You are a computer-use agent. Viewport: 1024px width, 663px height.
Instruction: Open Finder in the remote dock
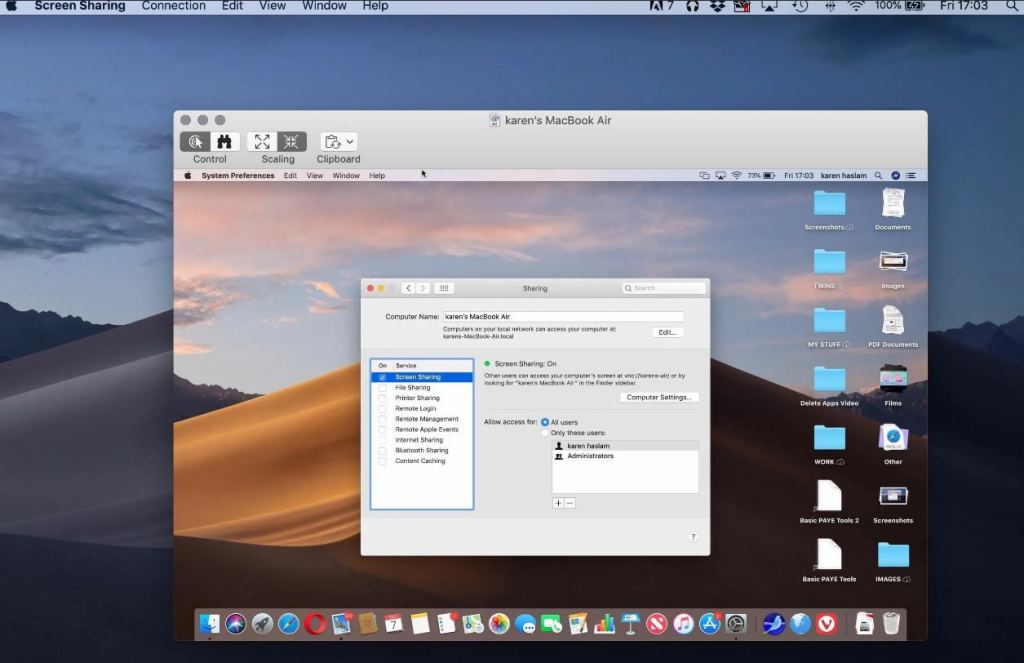210,624
